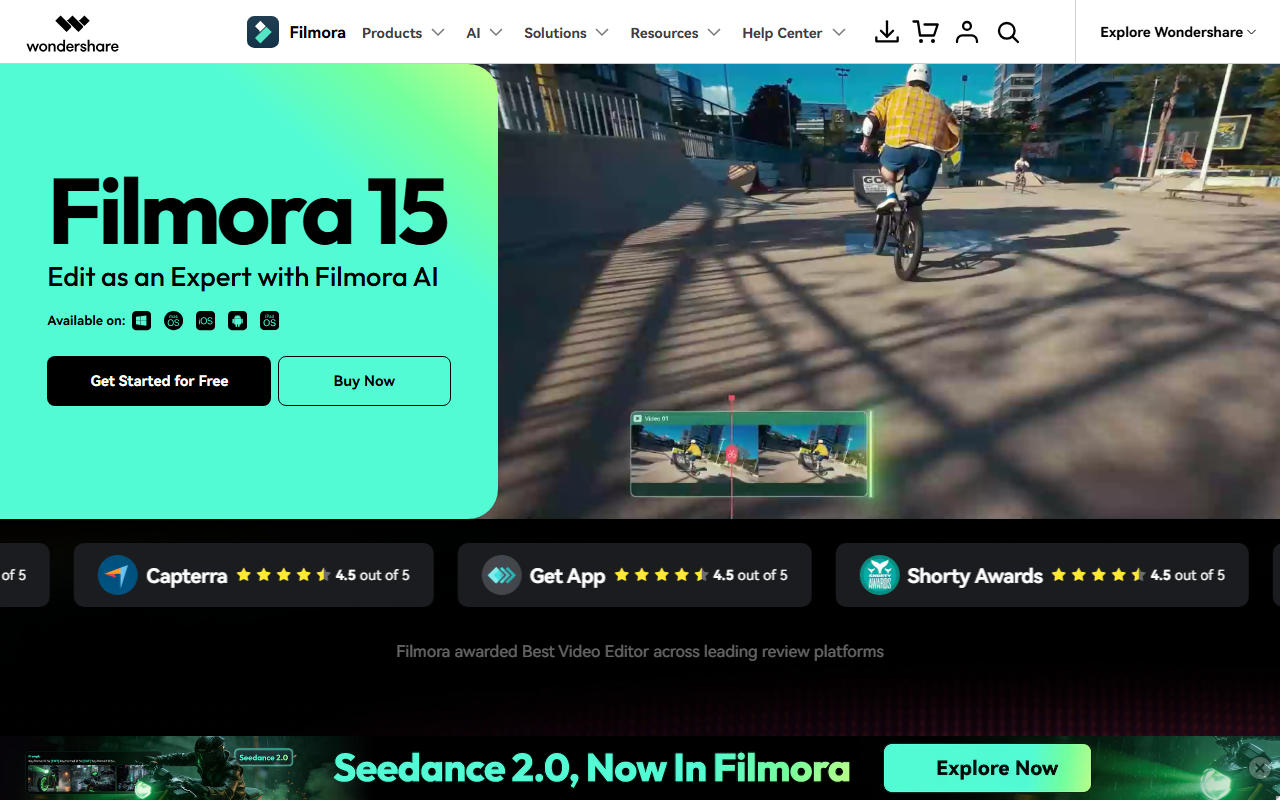Select the Windows platform icon
1280x800 pixels.
pos(142,321)
